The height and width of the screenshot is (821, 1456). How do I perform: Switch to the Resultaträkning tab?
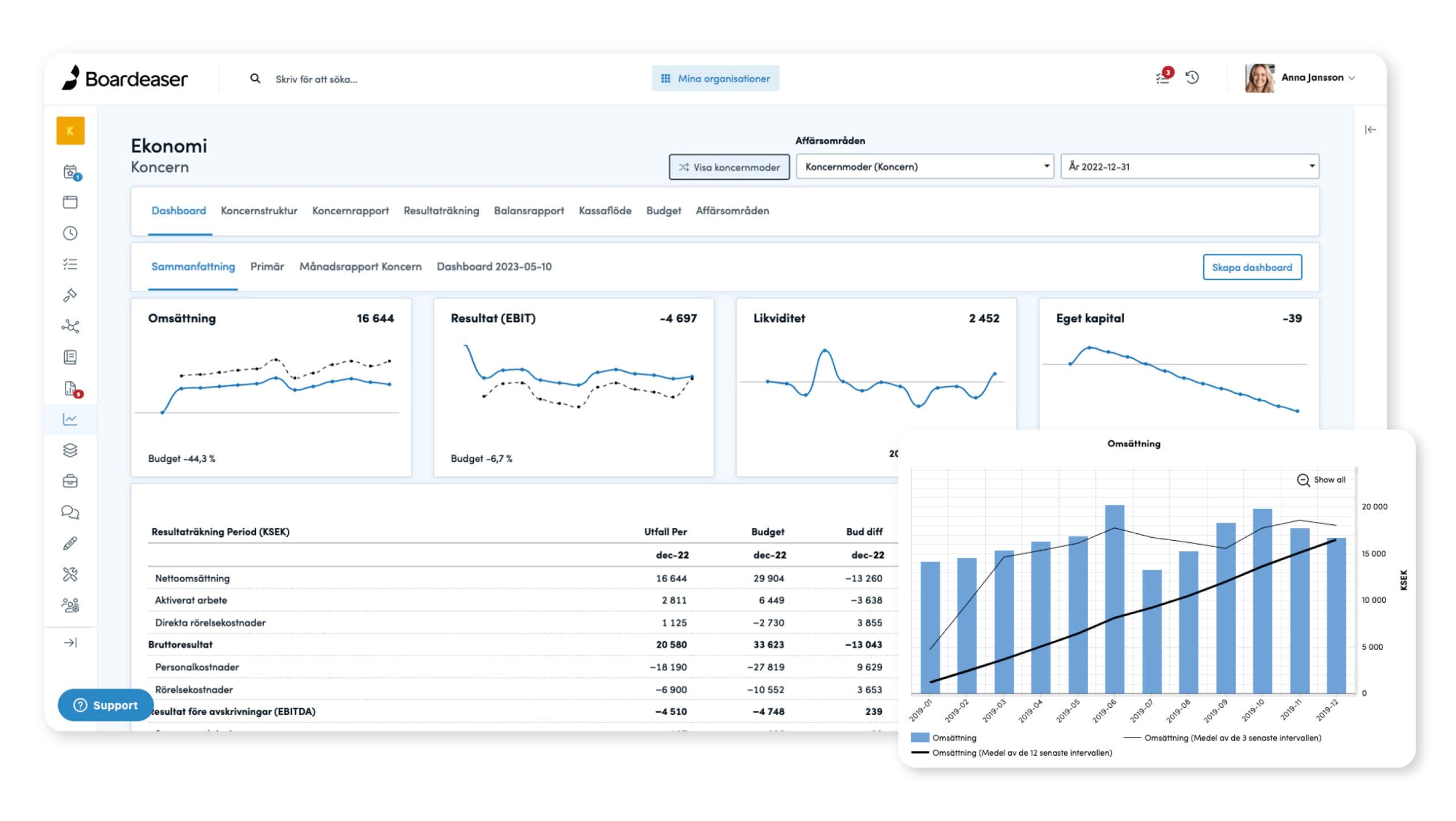[441, 211]
